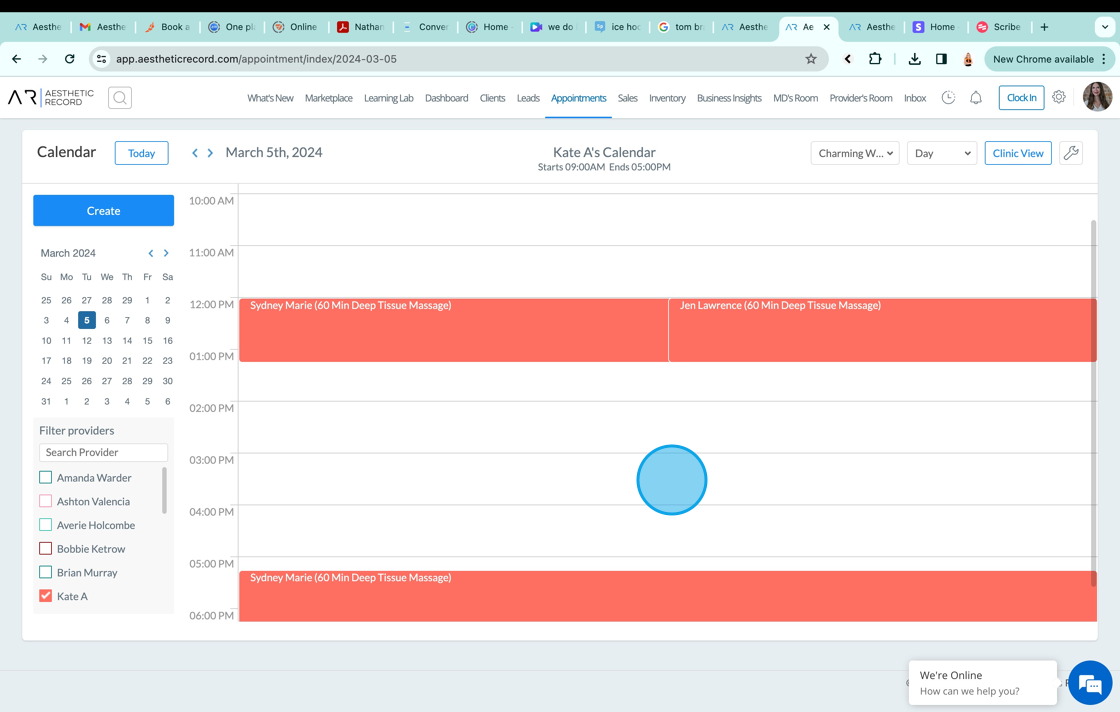The width and height of the screenshot is (1120, 712).
Task: Open the New Chrome available menu
Action: tap(1049, 59)
